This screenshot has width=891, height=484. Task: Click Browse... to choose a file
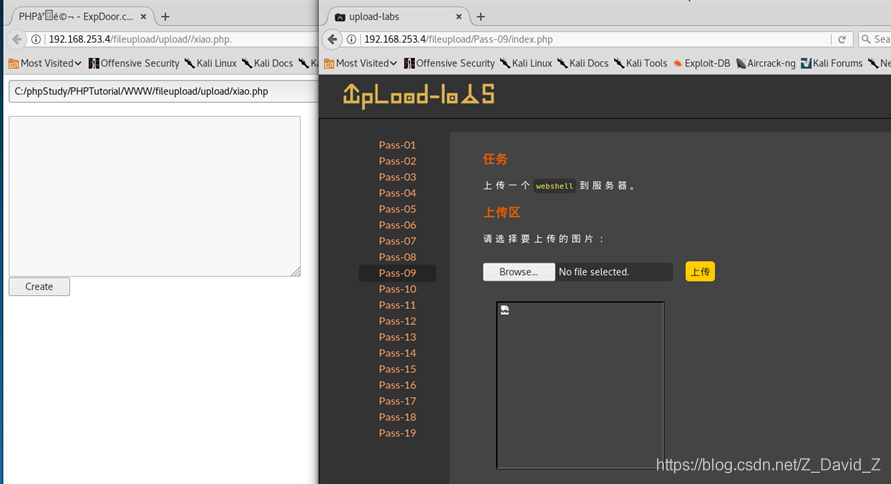[x=519, y=272]
